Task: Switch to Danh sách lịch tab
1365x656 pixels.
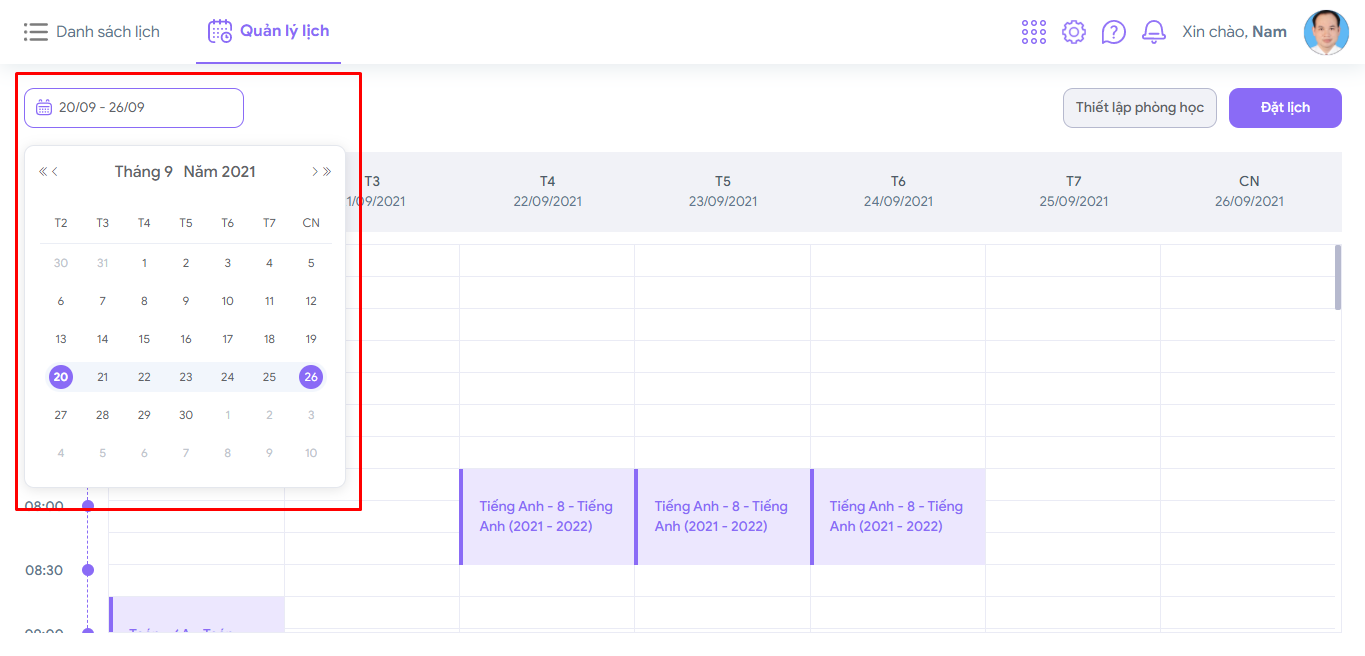Action: 92,32
